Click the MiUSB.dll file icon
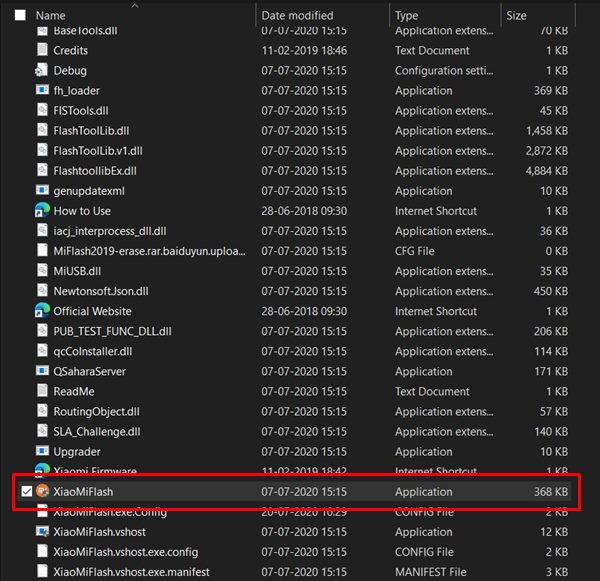Image resolution: width=600 pixels, height=581 pixels. pyautogui.click(x=42, y=270)
